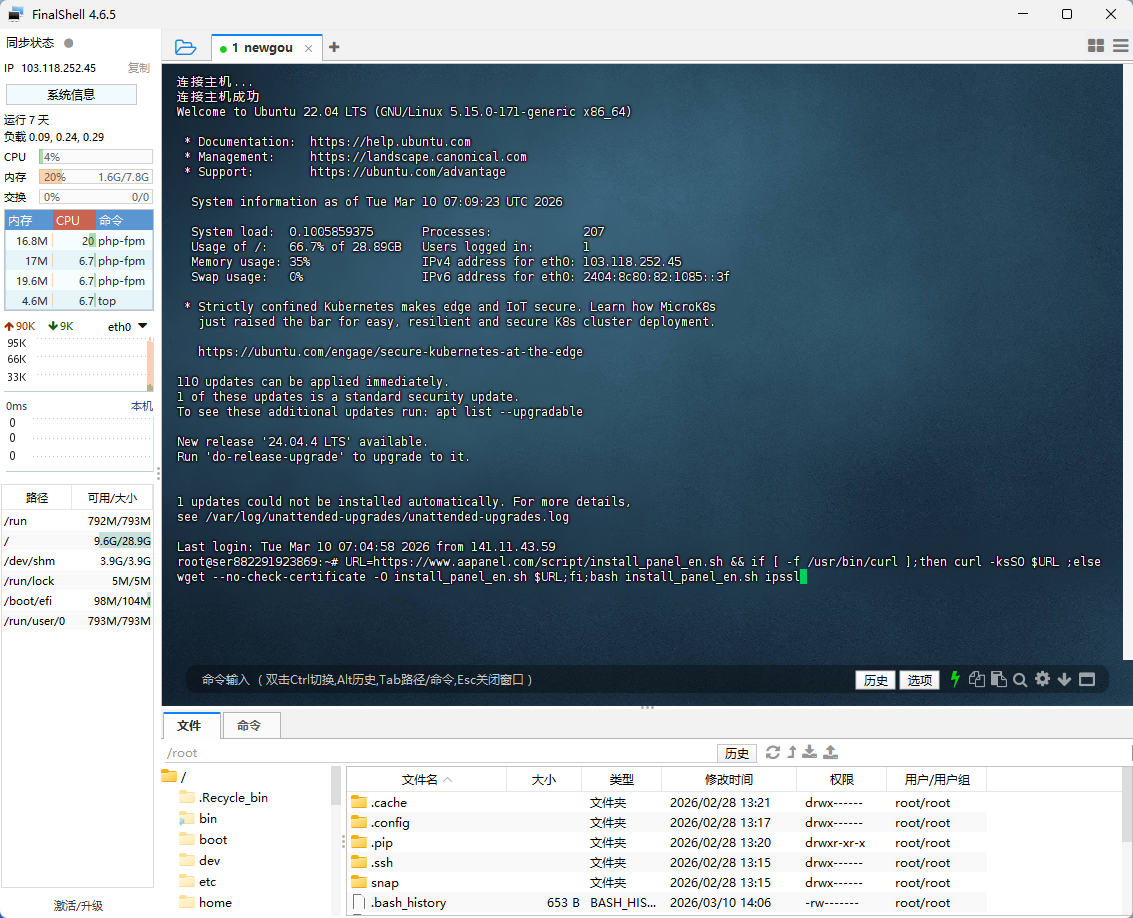Click the paste icon in terminal toolbar

pyautogui.click(x=998, y=680)
